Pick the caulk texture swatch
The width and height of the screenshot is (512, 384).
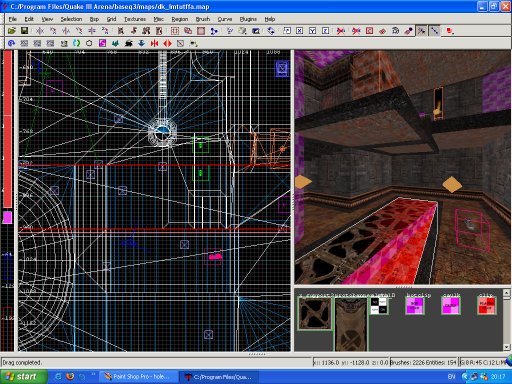coord(451,306)
